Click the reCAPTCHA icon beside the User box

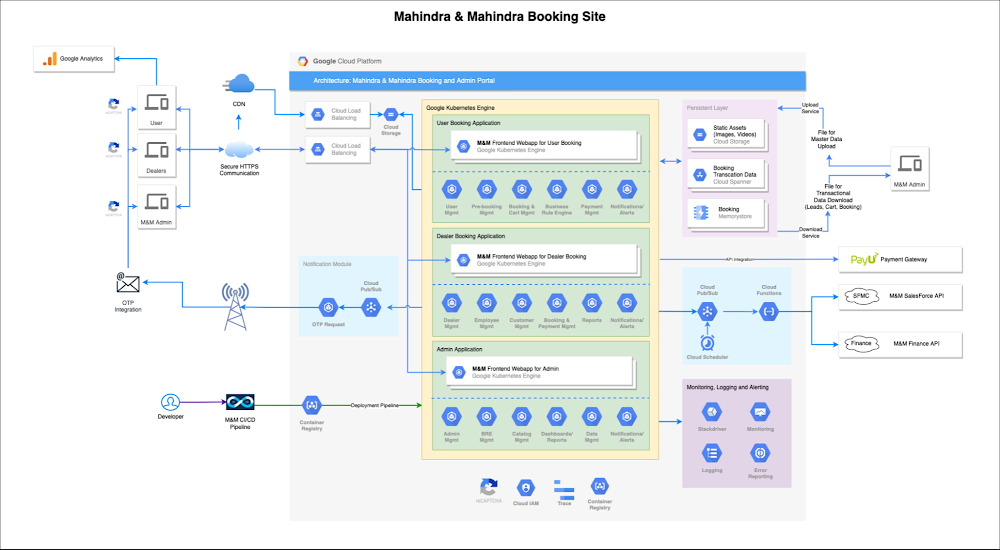click(114, 104)
